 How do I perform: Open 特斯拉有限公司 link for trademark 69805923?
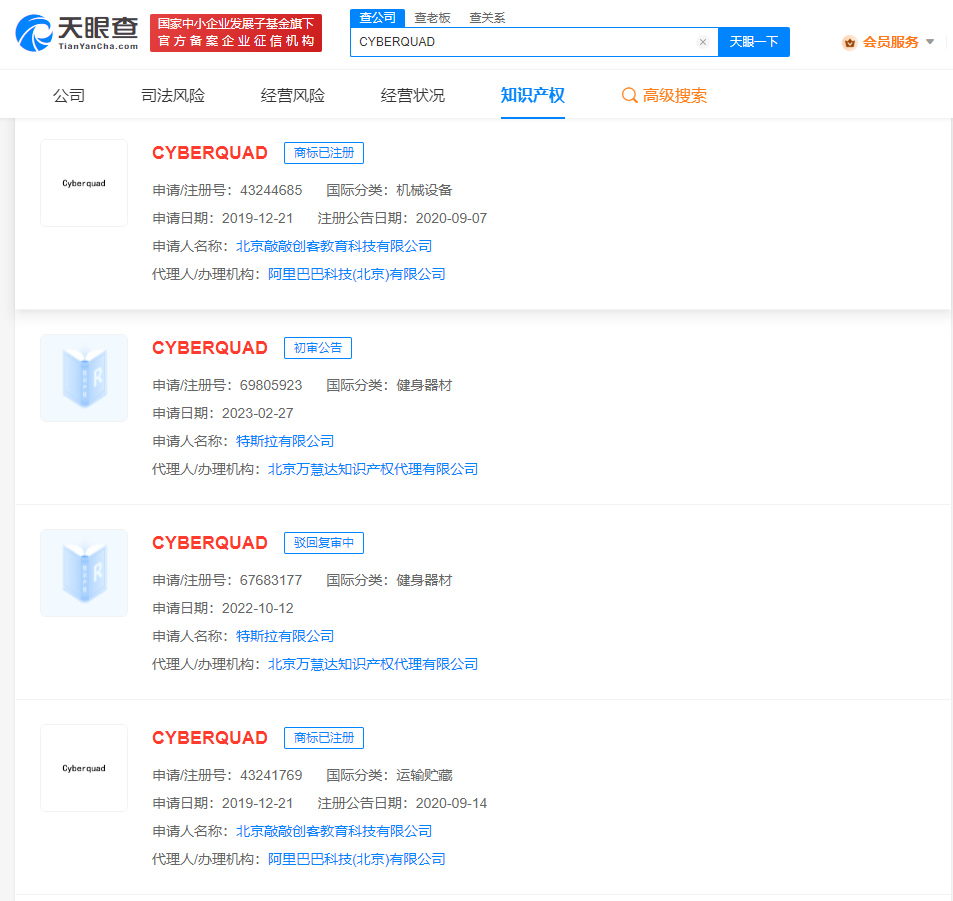click(285, 441)
